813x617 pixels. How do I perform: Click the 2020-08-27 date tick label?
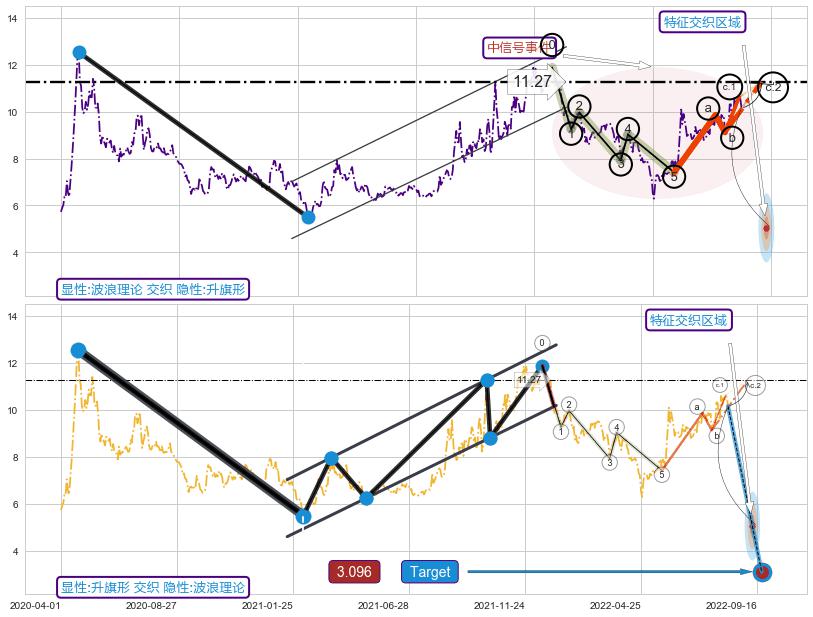pyautogui.click(x=151, y=606)
